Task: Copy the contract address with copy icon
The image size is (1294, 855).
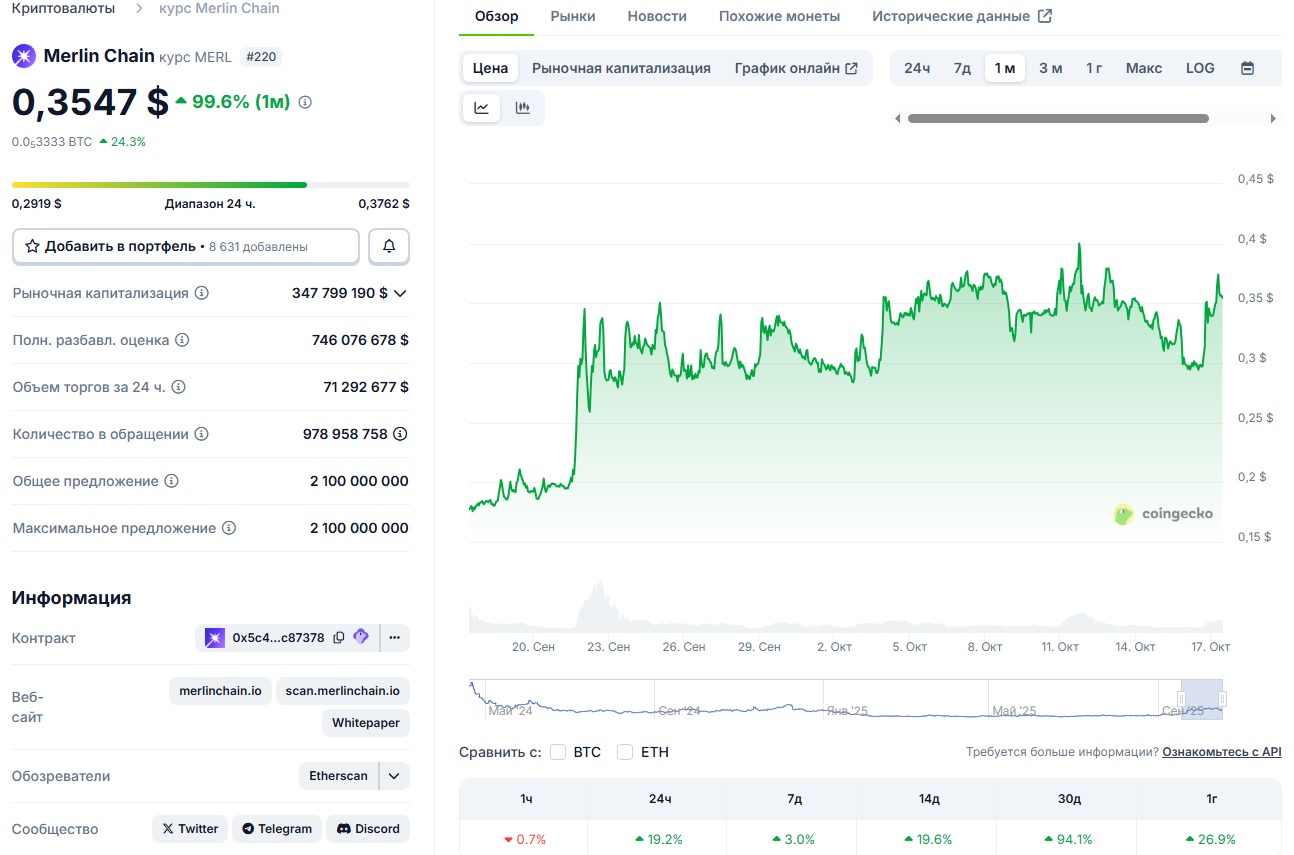Action: tap(338, 637)
